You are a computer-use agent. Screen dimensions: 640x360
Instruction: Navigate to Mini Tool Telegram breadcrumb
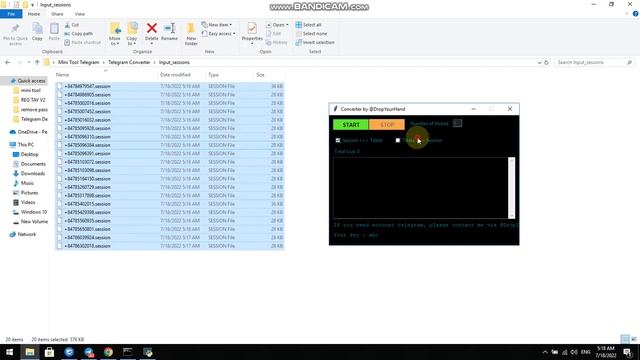[x=78, y=62]
